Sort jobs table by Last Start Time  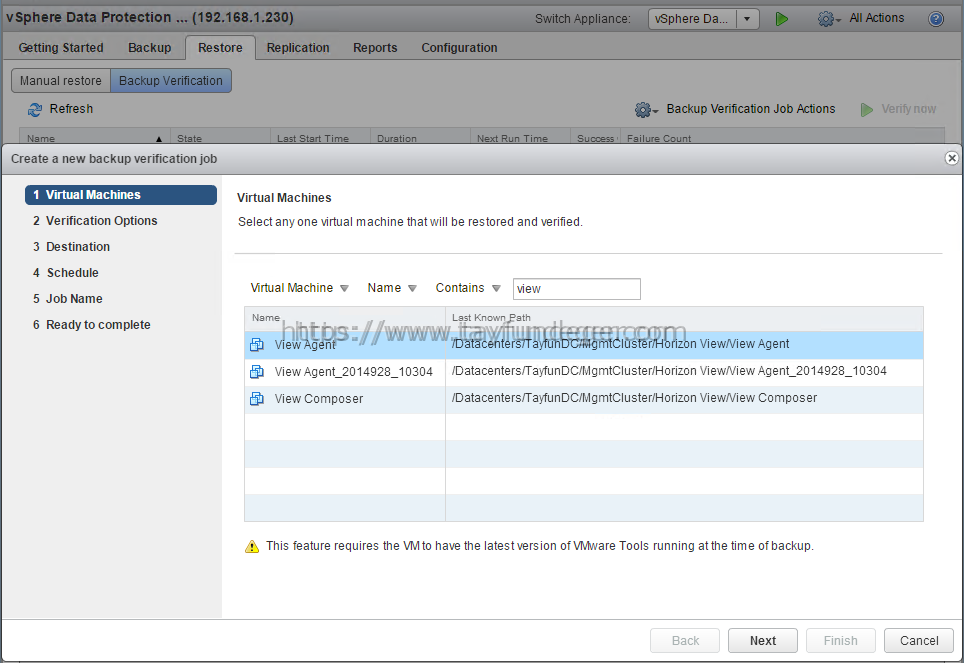pyautogui.click(x=320, y=138)
